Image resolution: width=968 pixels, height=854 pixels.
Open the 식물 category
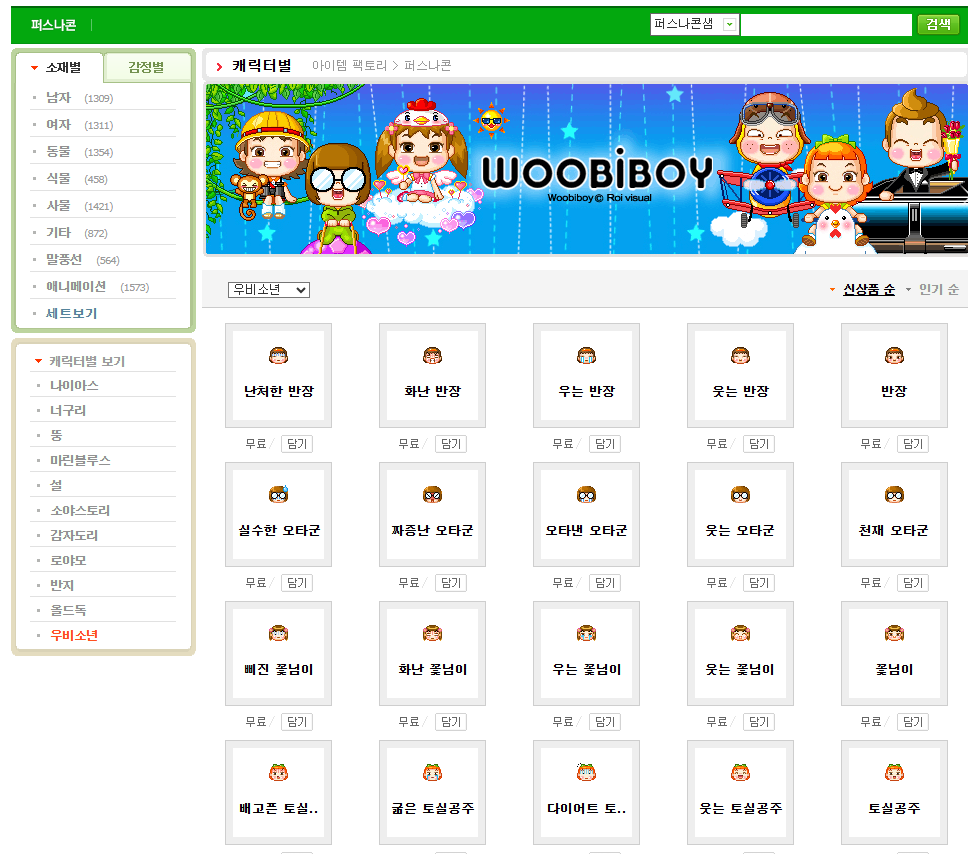[x=59, y=178]
